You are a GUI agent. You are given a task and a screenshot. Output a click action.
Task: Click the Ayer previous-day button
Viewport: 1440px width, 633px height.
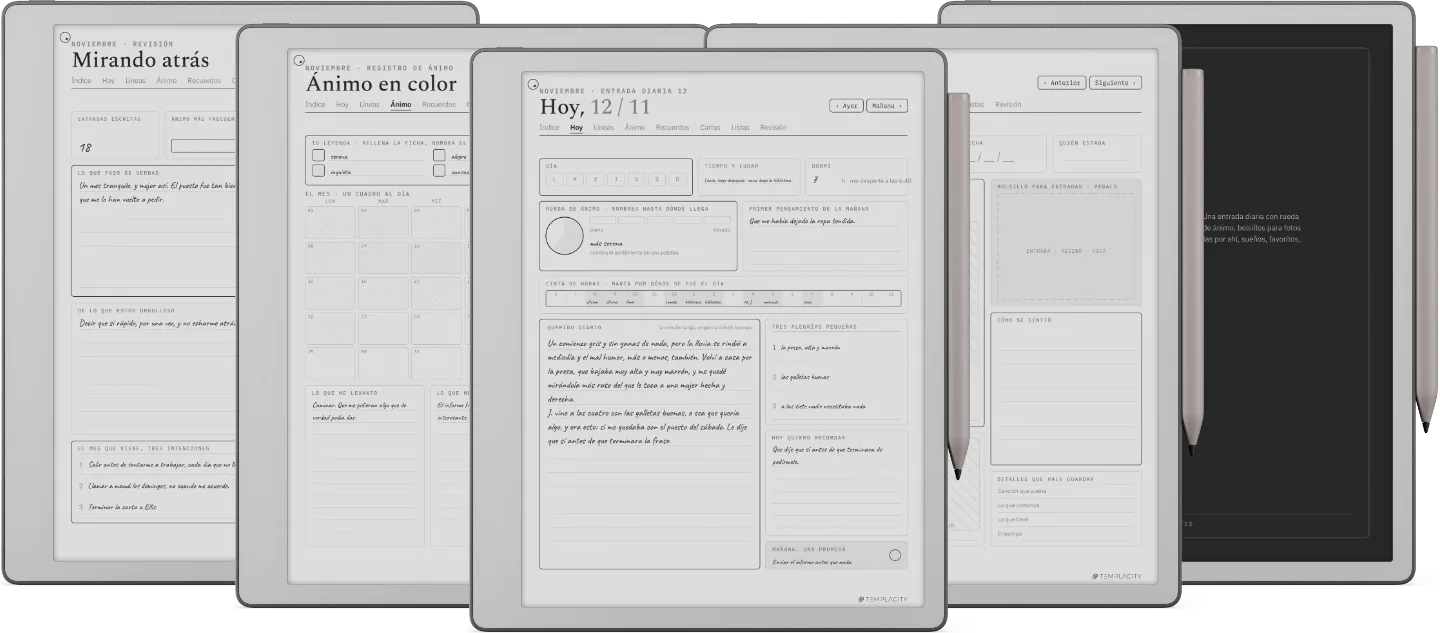[846, 105]
